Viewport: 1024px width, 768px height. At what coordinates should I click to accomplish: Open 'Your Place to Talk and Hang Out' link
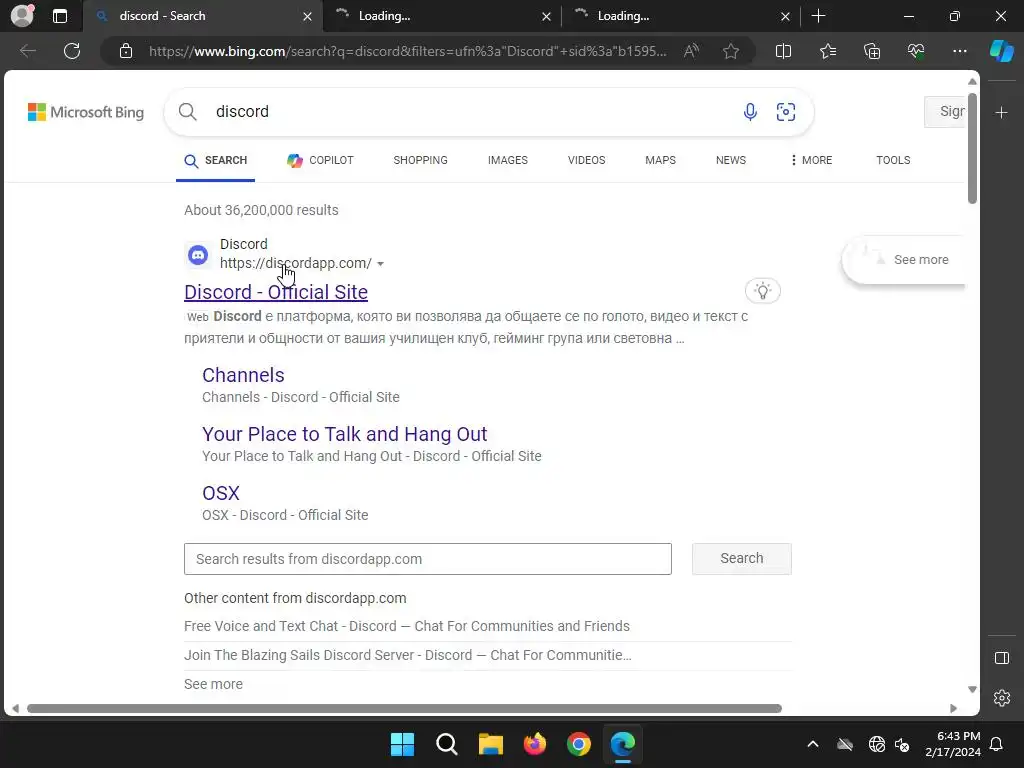click(344, 434)
